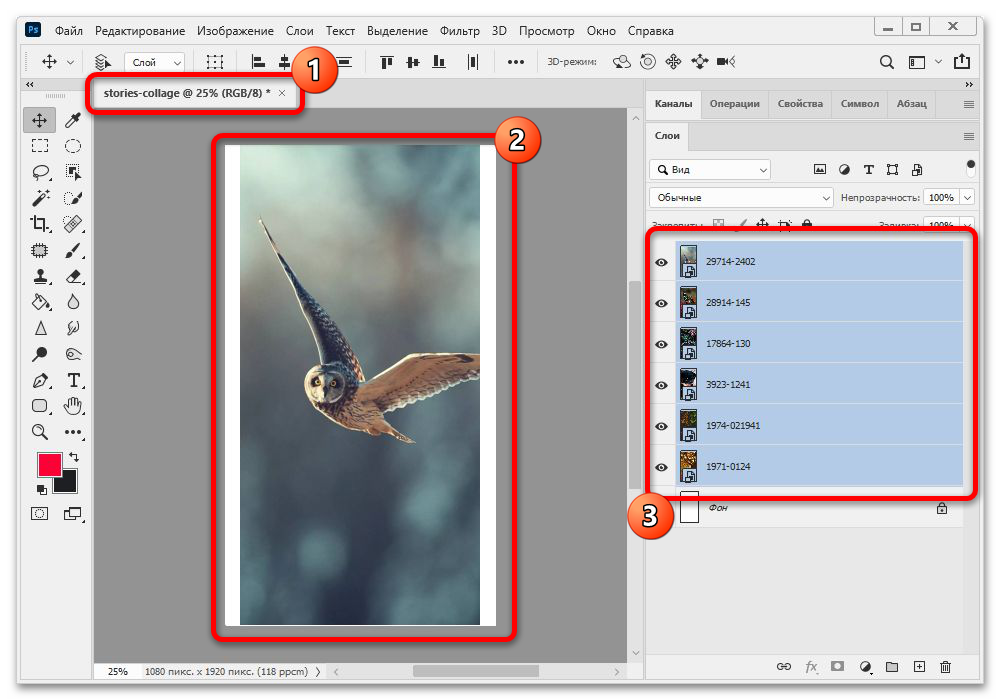Open the Непрозрачность opacity dropdown arrow

click(x=967, y=198)
